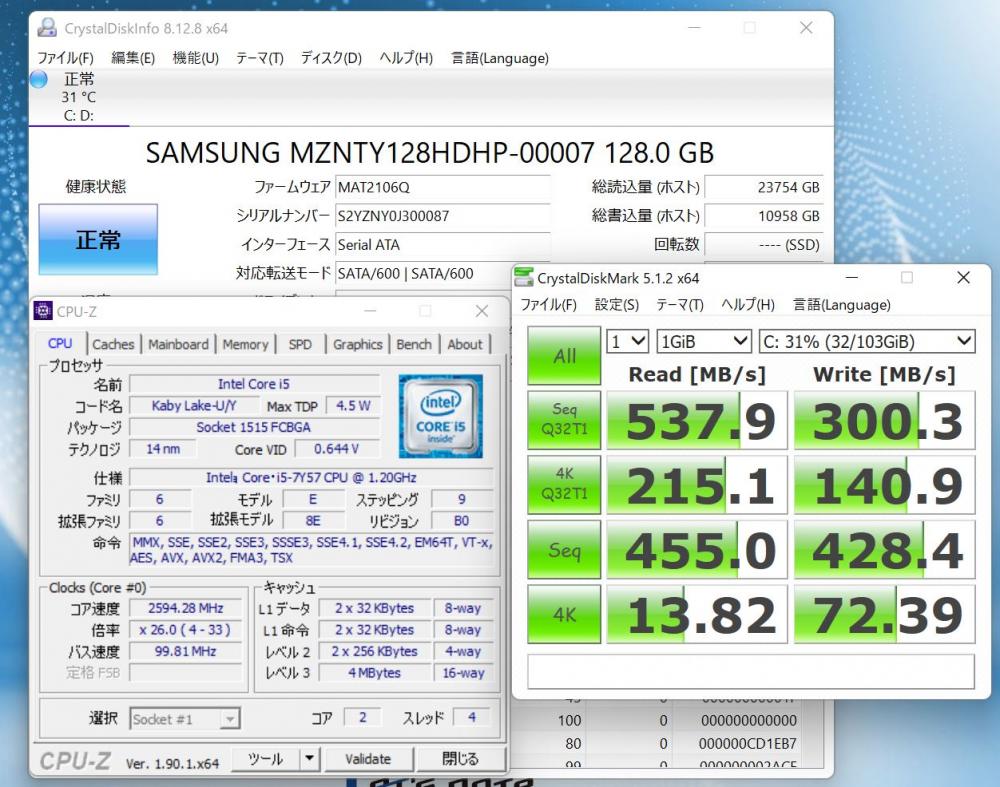Run the 4K Q32T1 benchmark

[564, 485]
